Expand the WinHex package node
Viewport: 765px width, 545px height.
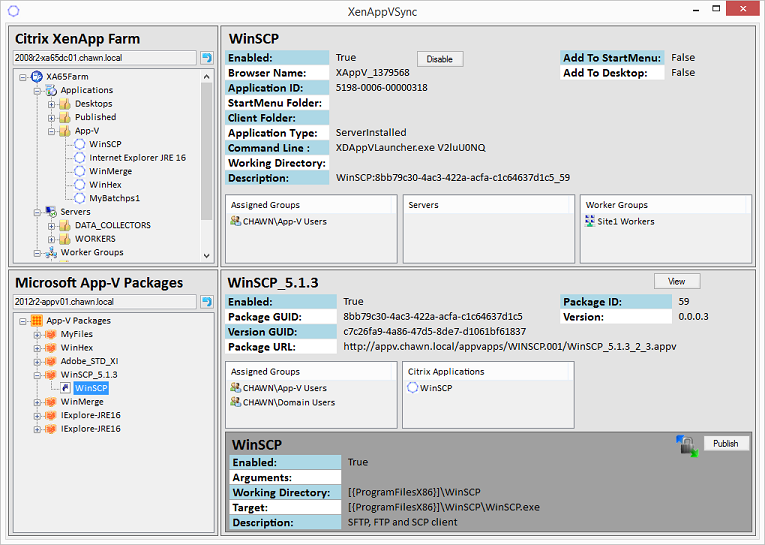[37, 348]
